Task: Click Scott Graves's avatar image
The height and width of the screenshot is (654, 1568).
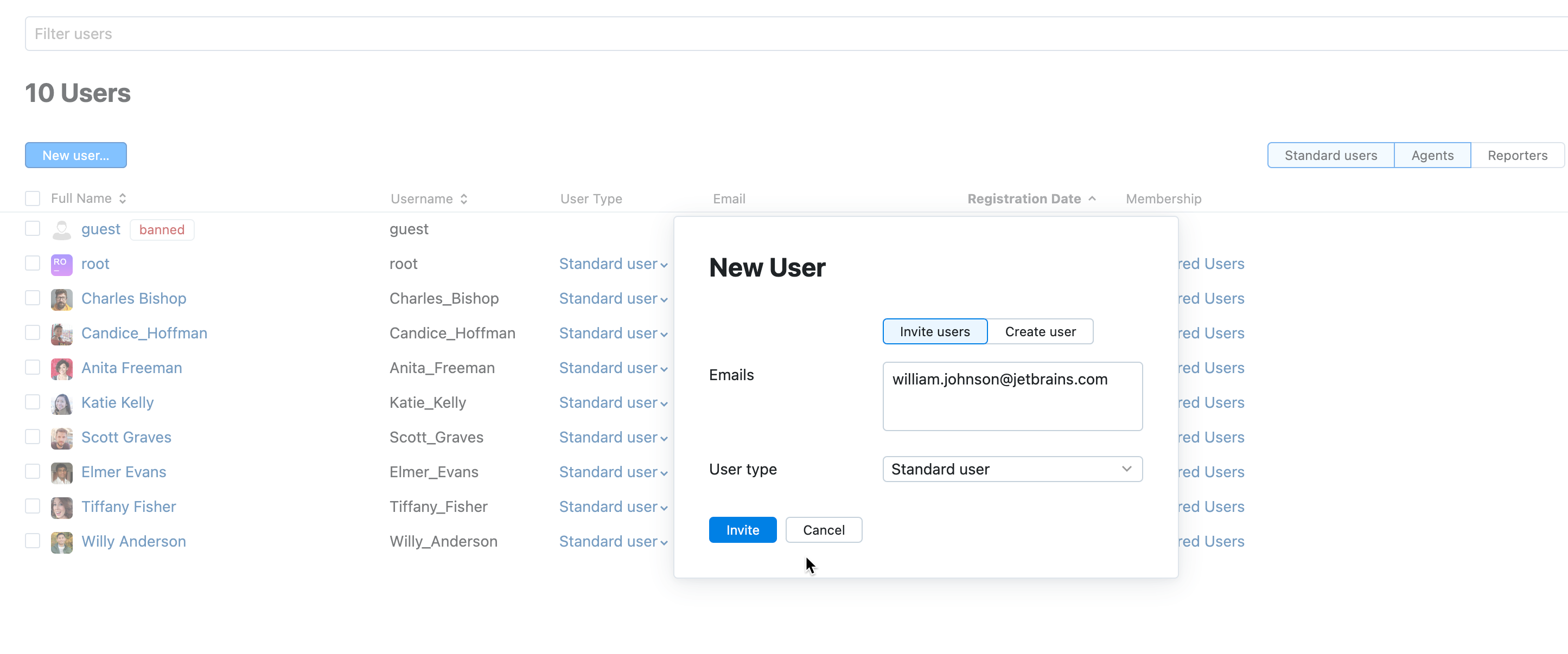Action: click(x=61, y=438)
